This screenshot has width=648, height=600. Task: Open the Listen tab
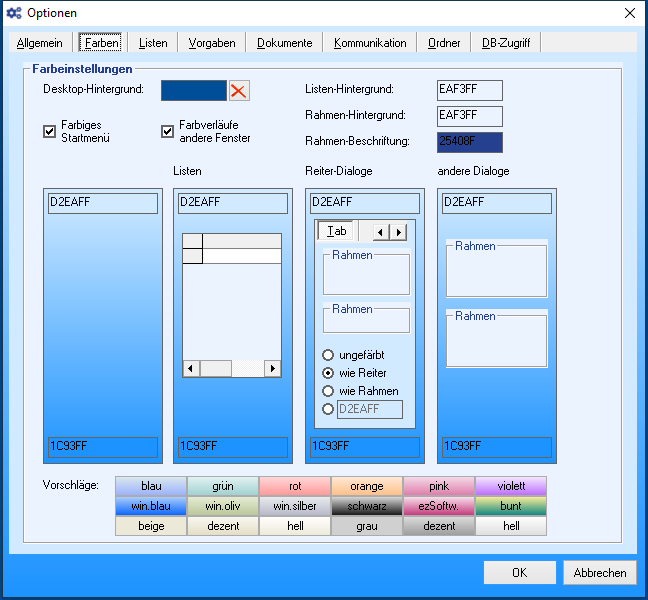pos(153,43)
